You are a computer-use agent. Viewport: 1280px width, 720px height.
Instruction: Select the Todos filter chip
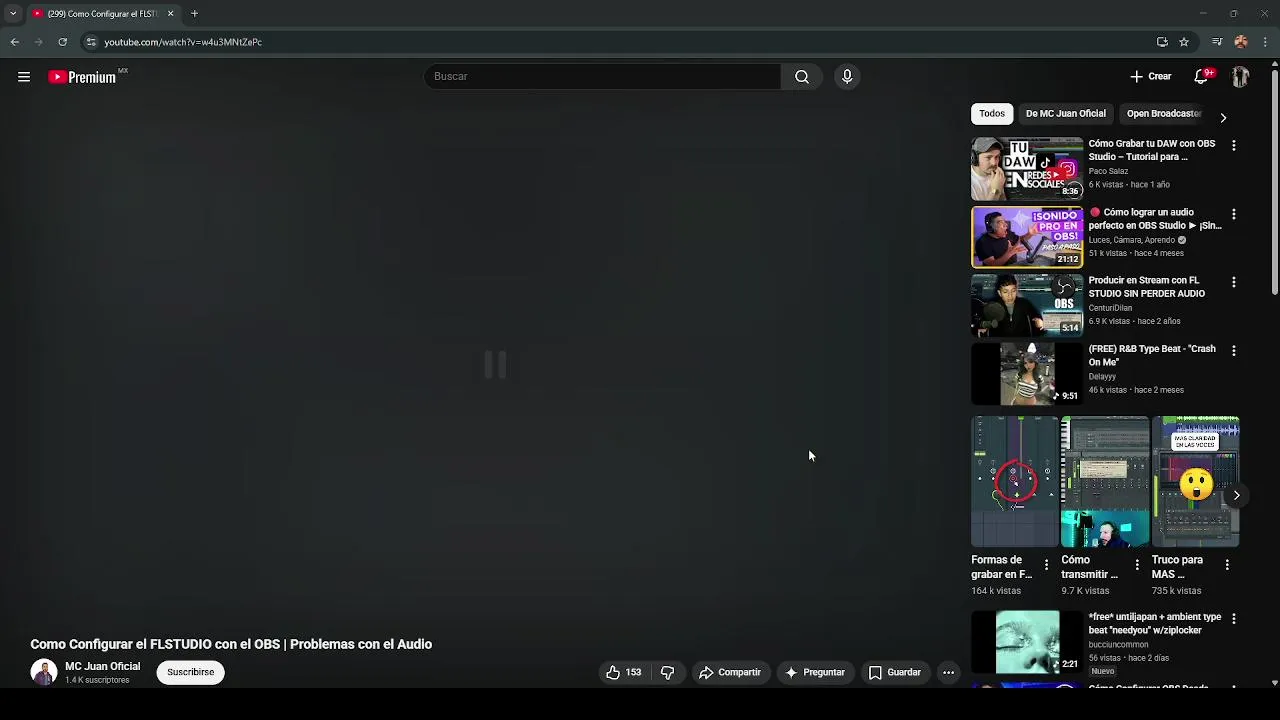(992, 114)
